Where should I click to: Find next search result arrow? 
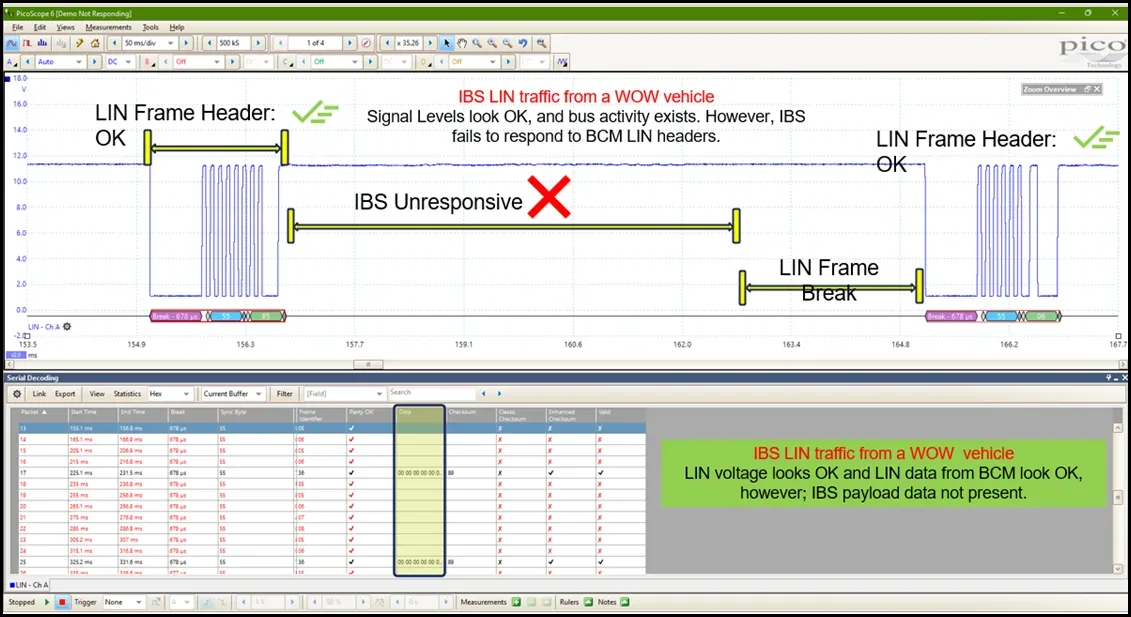[x=499, y=394]
